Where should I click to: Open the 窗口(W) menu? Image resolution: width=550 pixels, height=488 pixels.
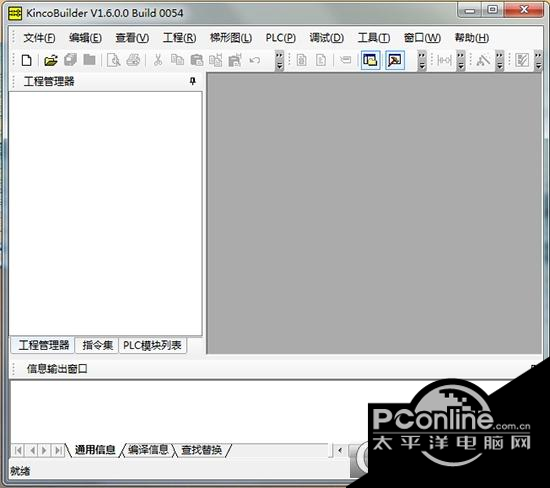422,38
